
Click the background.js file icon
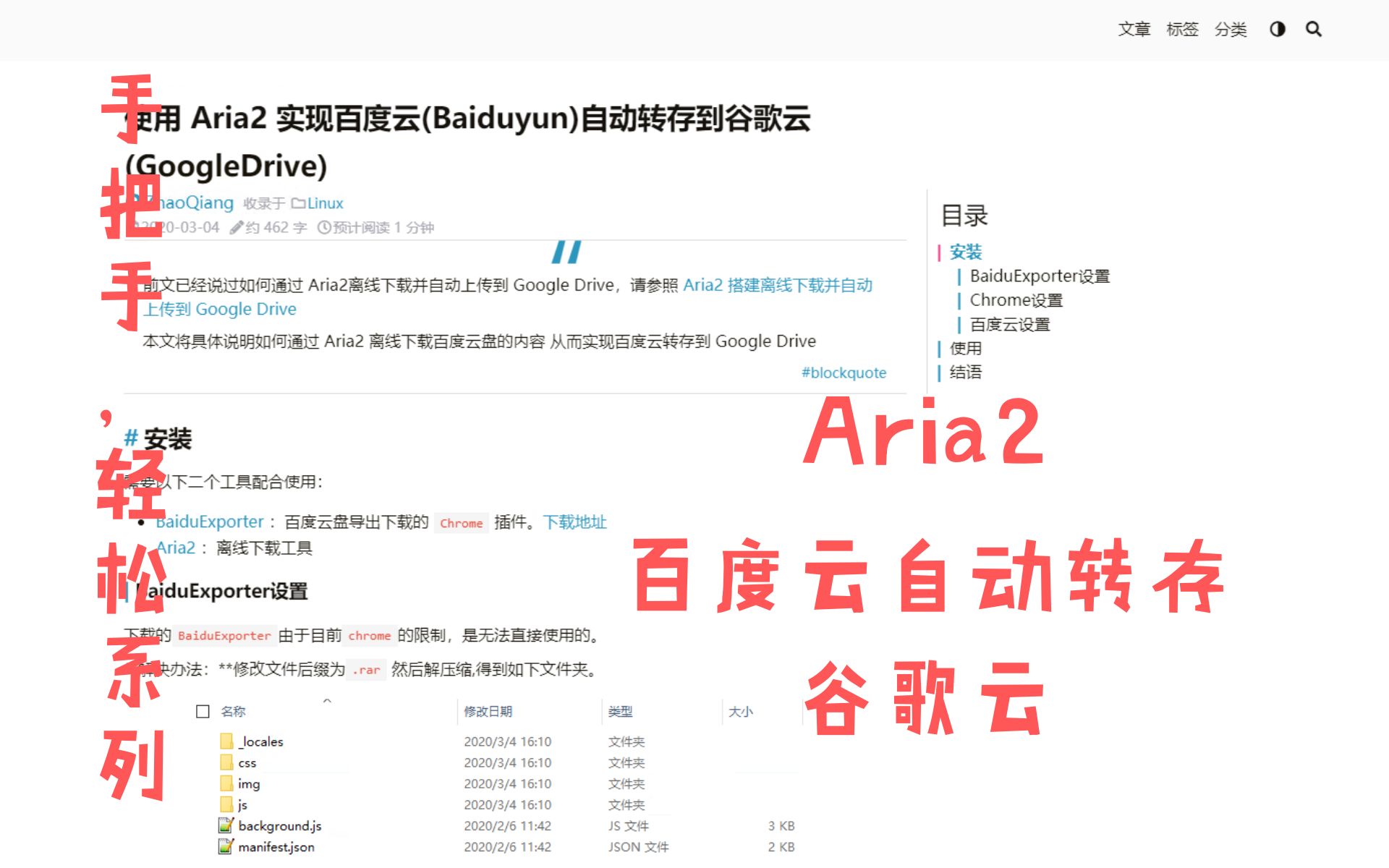coord(226,825)
